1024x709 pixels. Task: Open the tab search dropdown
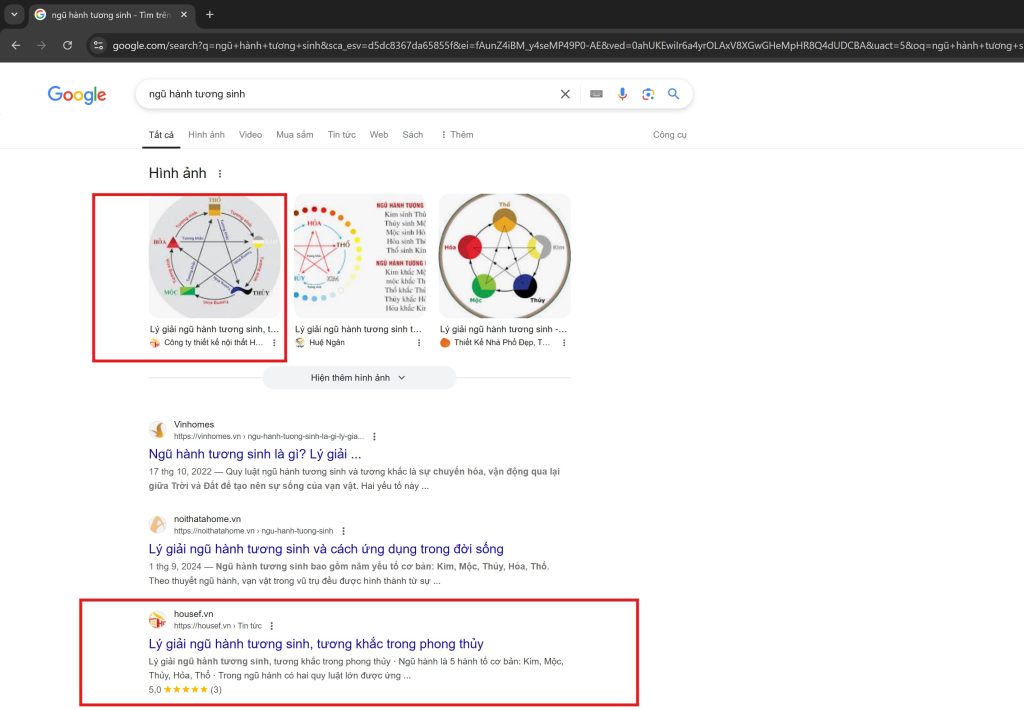pos(14,14)
